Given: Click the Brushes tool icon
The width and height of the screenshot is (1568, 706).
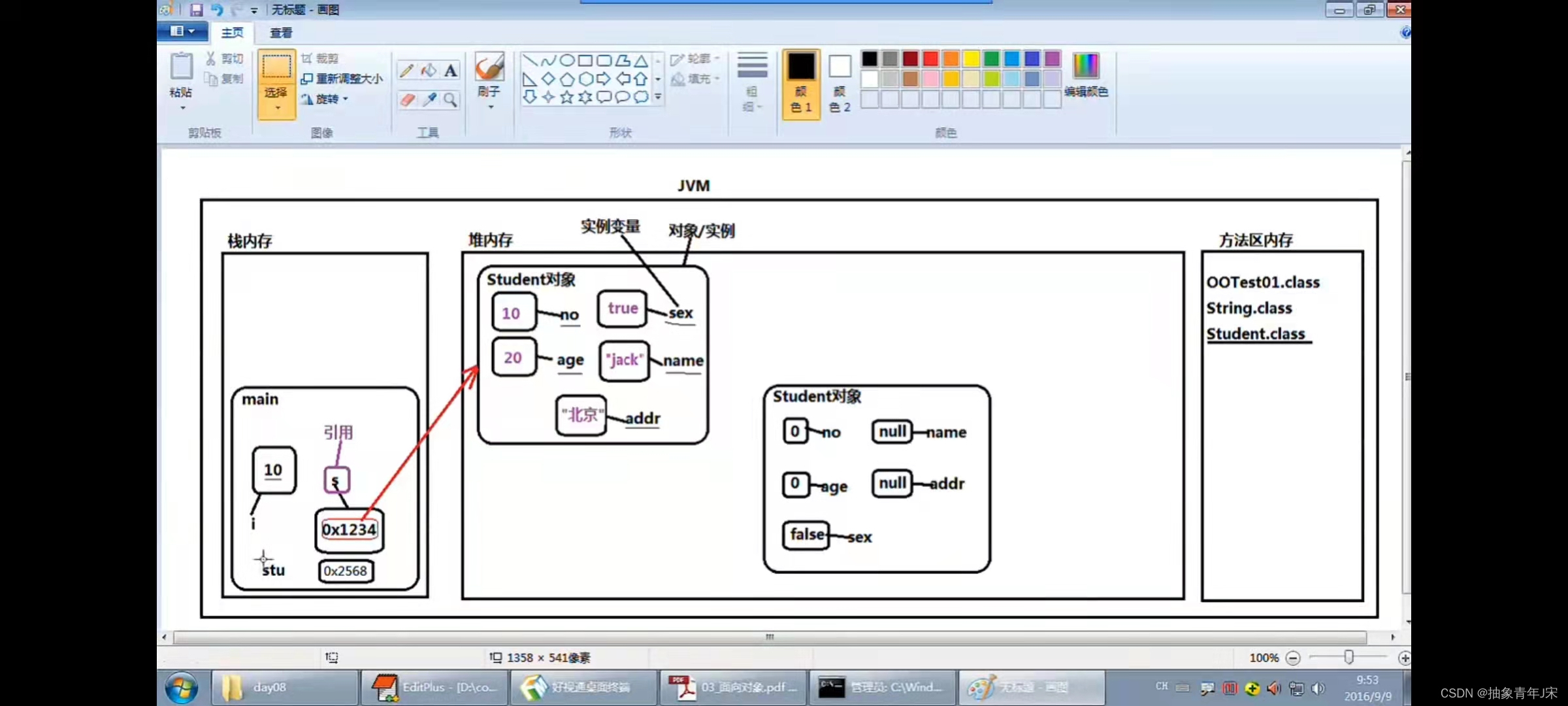Looking at the screenshot, I should point(489,68).
